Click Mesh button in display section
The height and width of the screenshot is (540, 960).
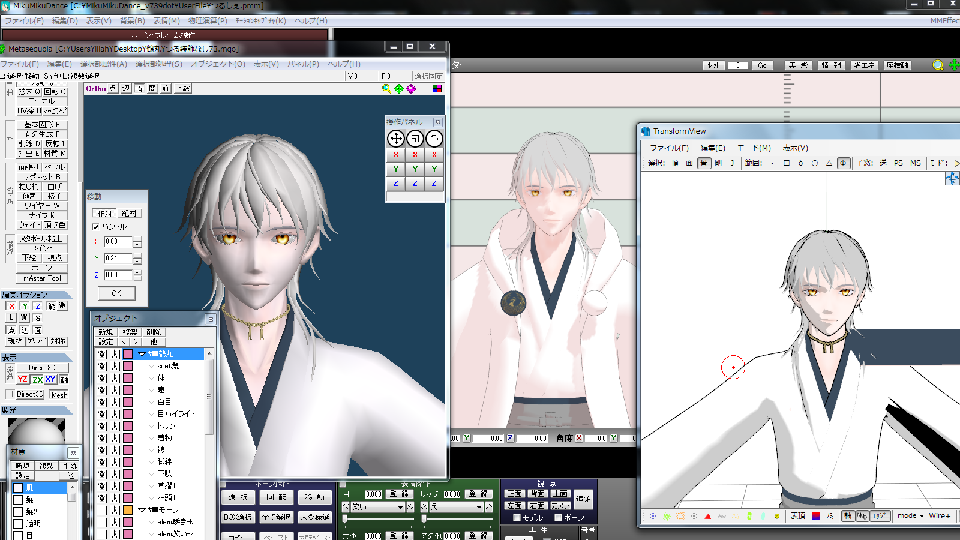click(59, 395)
